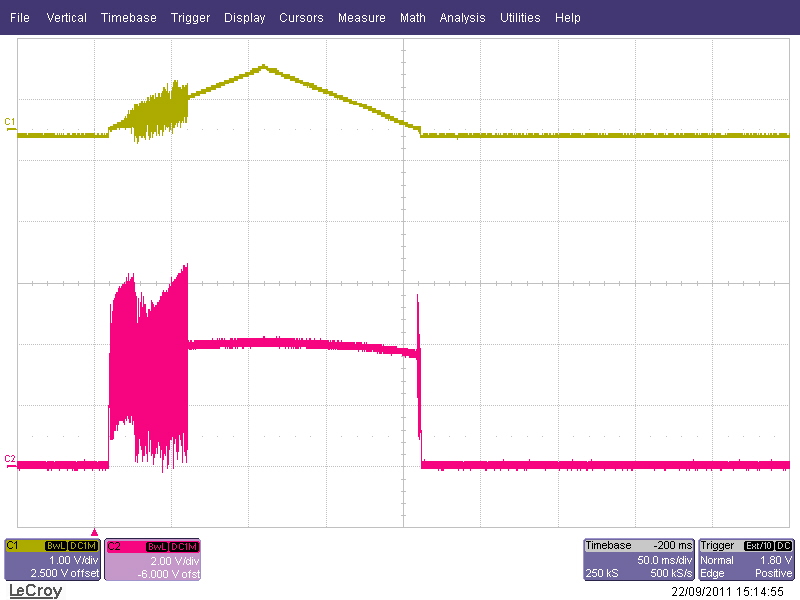Click the C2 trace label marker
This screenshot has height=600, width=800.
[x=10, y=459]
